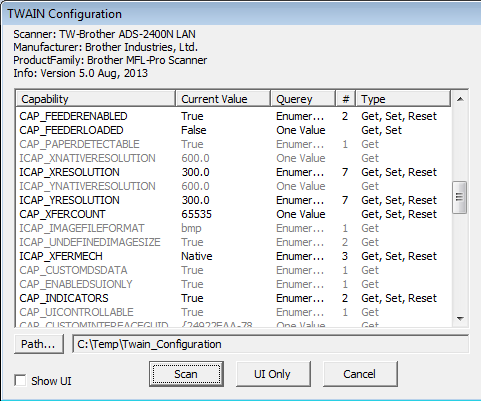
Task: Click One Value query of CAP_XFERCOUNT
Action: (x=301, y=214)
